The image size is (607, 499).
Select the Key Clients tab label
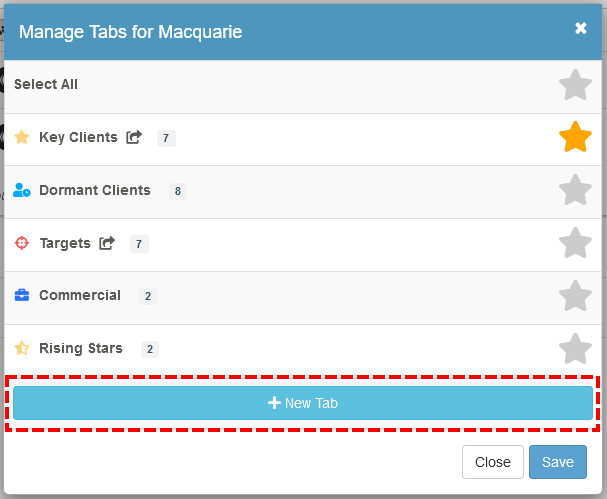[78, 137]
